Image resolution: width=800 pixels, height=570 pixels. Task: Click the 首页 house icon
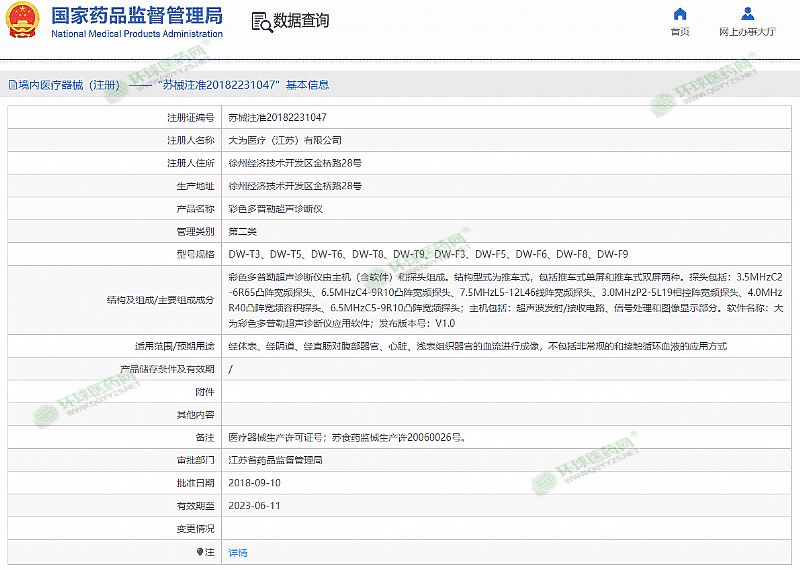[x=680, y=14]
